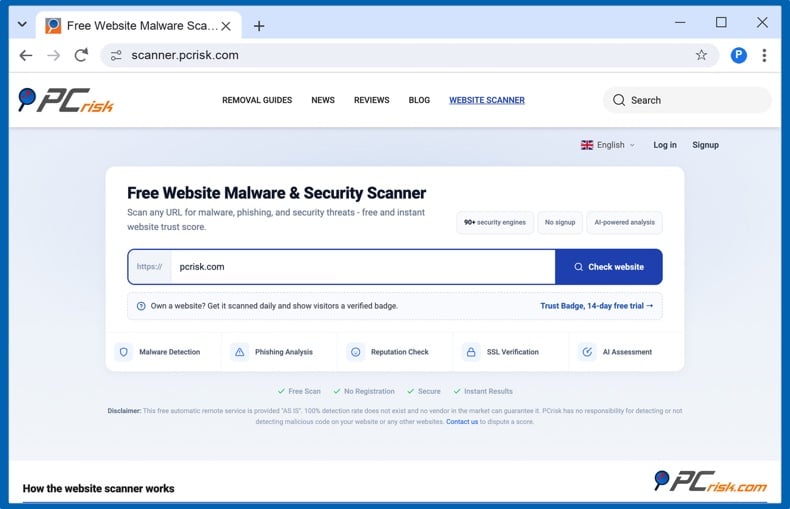
Task: Click the PCrisk logo in header
Action: coord(66,100)
